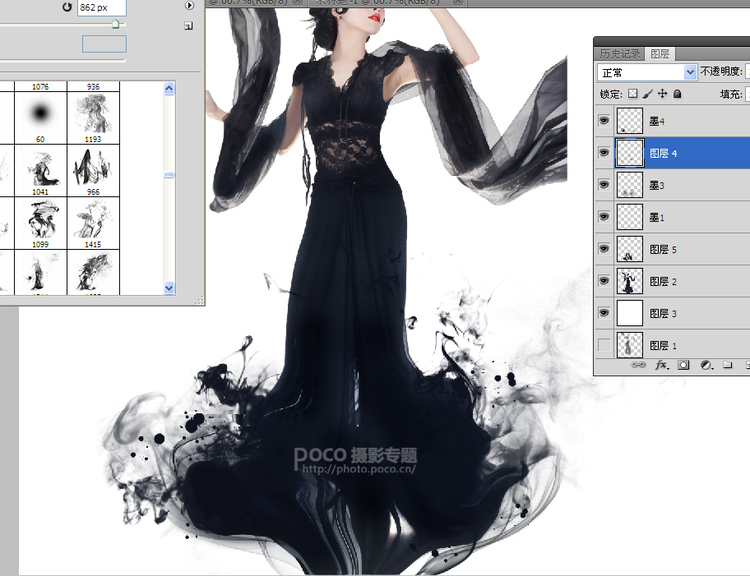Click the 不透明度 opacity label
Viewport: 750px width, 576px height.
point(721,71)
